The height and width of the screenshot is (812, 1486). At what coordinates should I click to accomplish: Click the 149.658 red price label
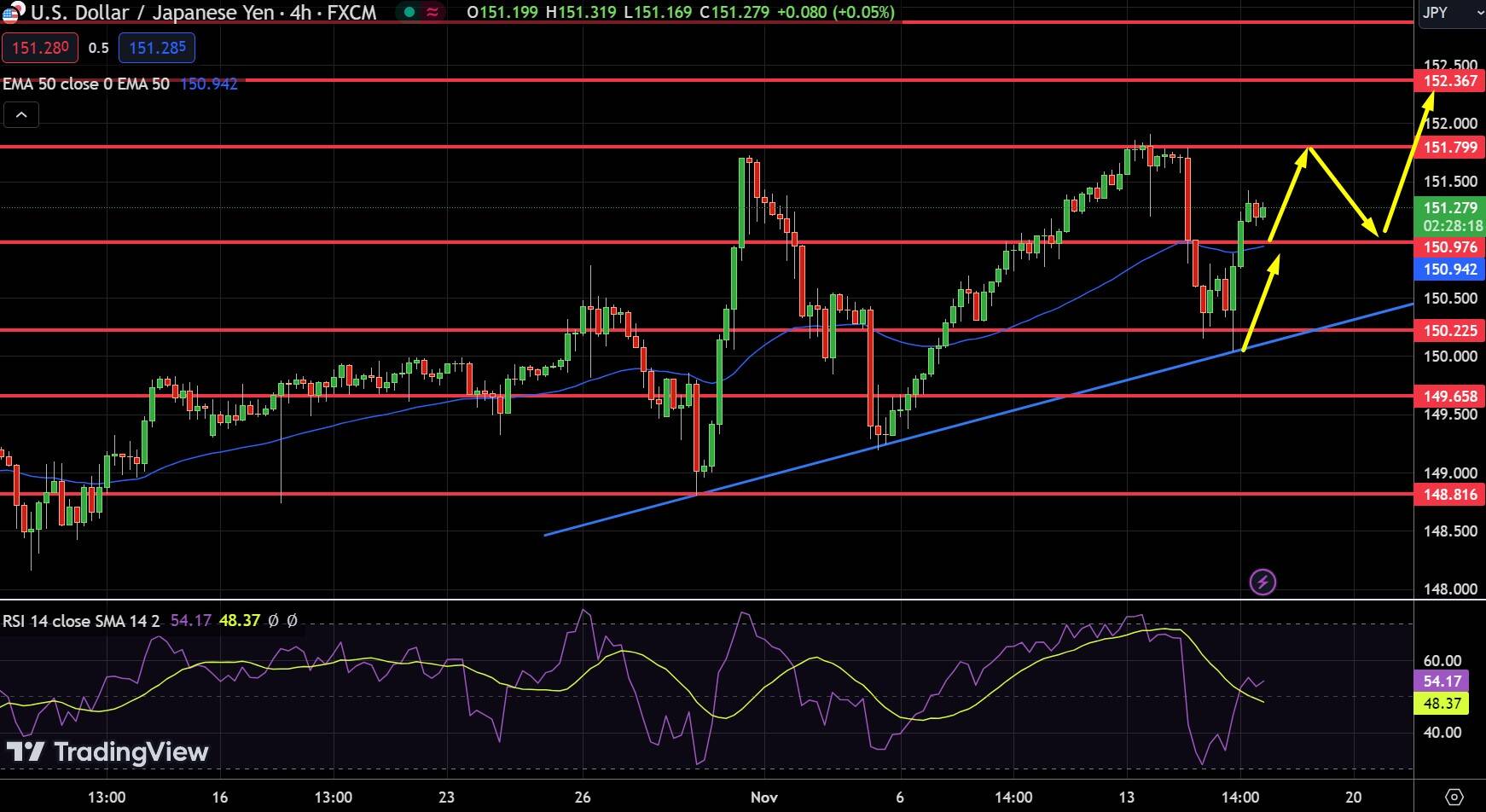pos(1450,396)
